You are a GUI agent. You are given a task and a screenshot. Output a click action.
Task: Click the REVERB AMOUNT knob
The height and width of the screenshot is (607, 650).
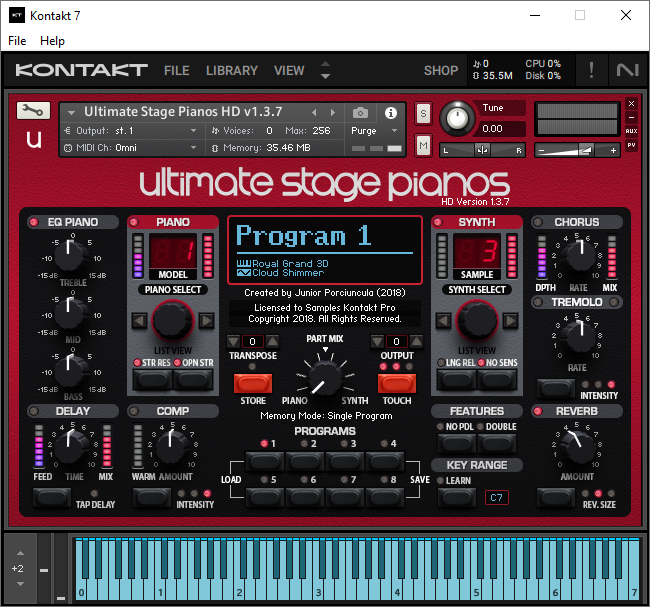(577, 447)
